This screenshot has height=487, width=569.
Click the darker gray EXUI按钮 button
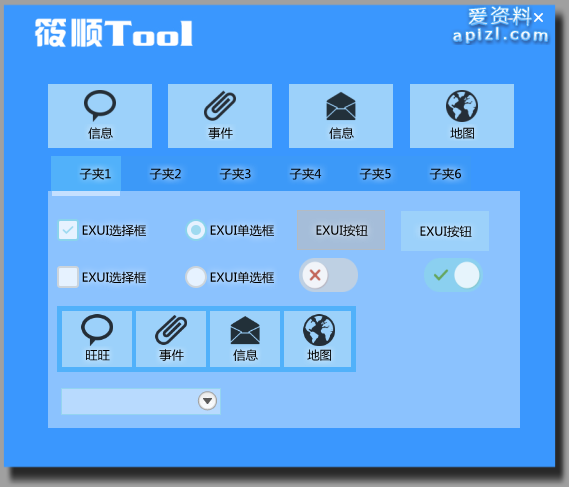[x=341, y=230]
